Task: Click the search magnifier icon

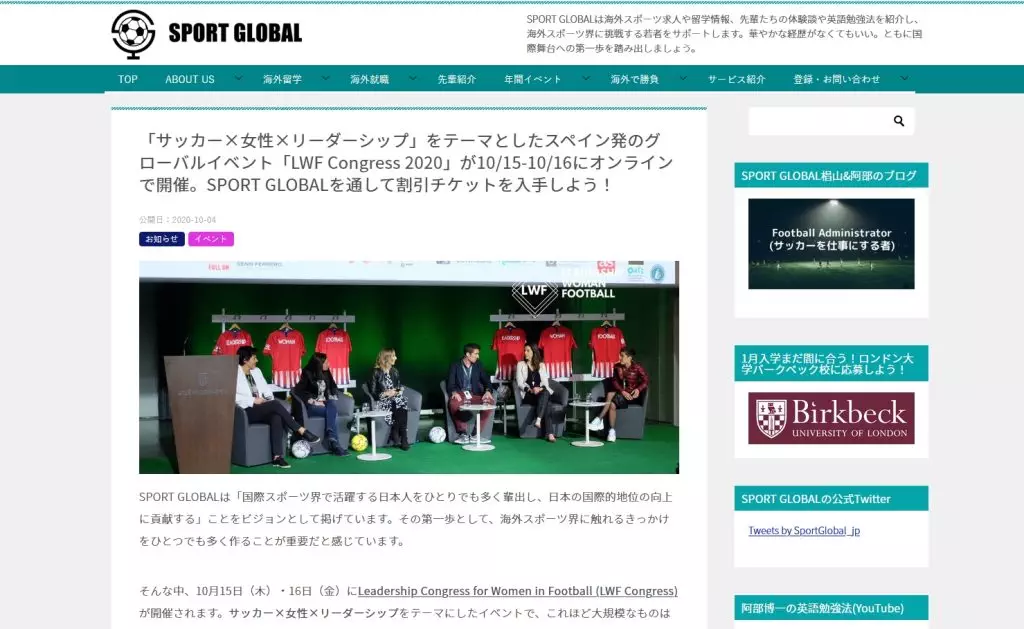Action: click(898, 121)
